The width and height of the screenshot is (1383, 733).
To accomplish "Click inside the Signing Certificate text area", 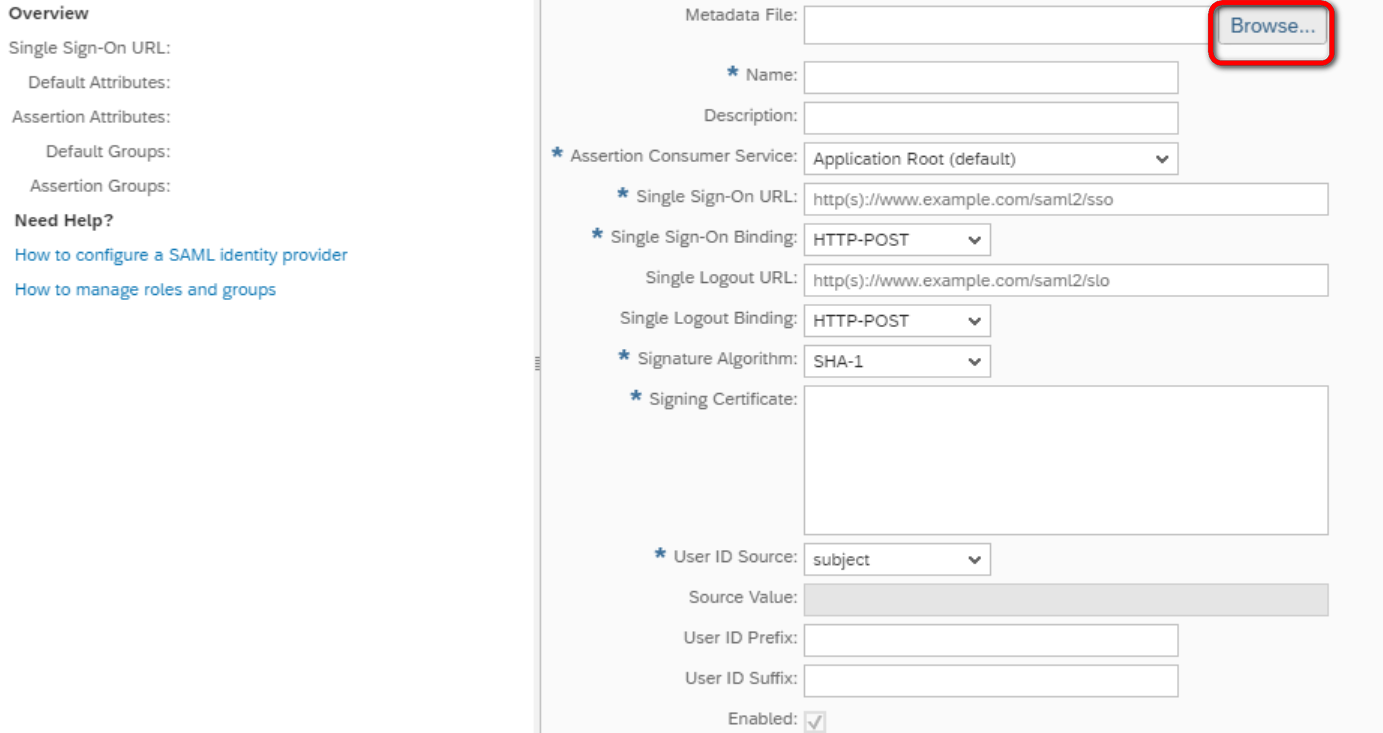I will tap(1065, 460).
